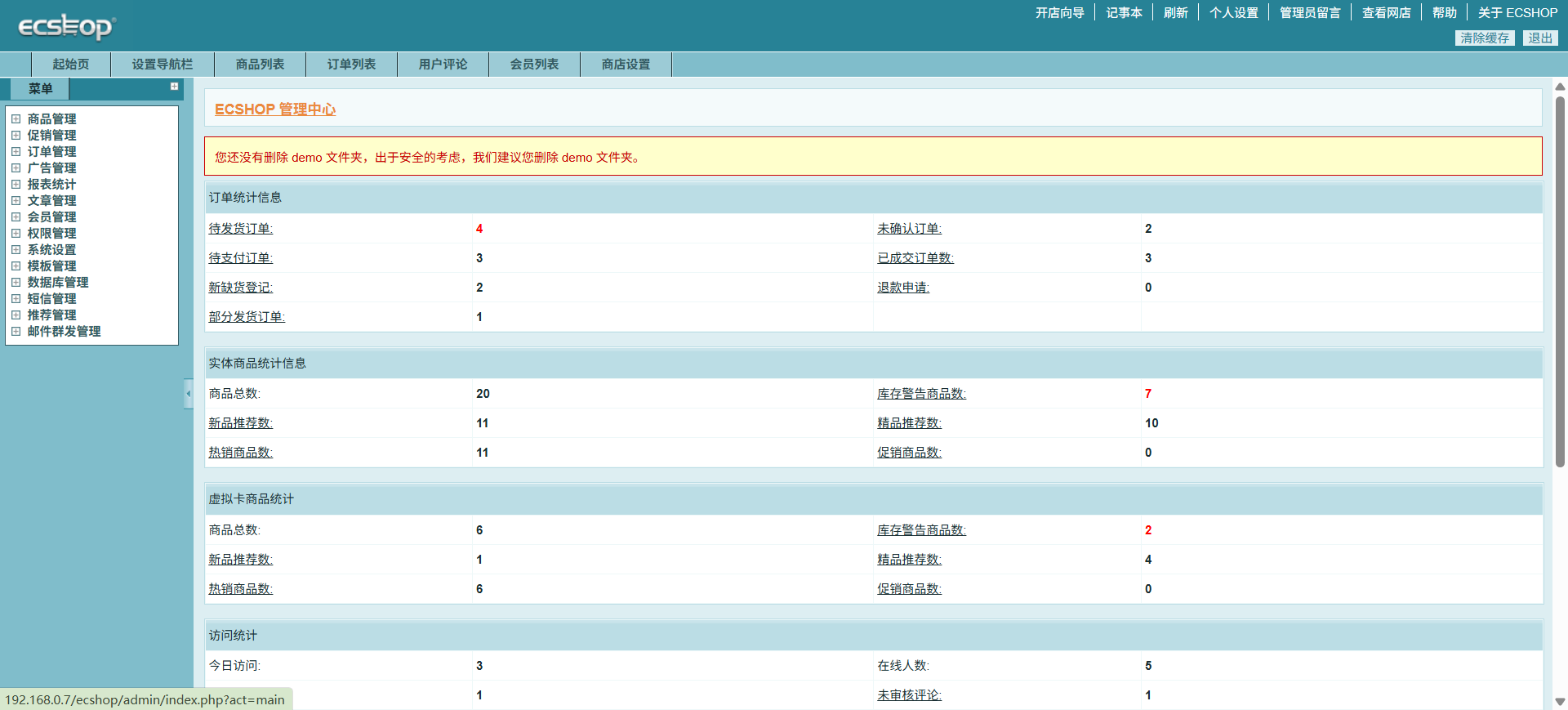Expand the 系统设置 tree node
Image resolution: width=1568 pixels, height=710 pixels.
16,250
